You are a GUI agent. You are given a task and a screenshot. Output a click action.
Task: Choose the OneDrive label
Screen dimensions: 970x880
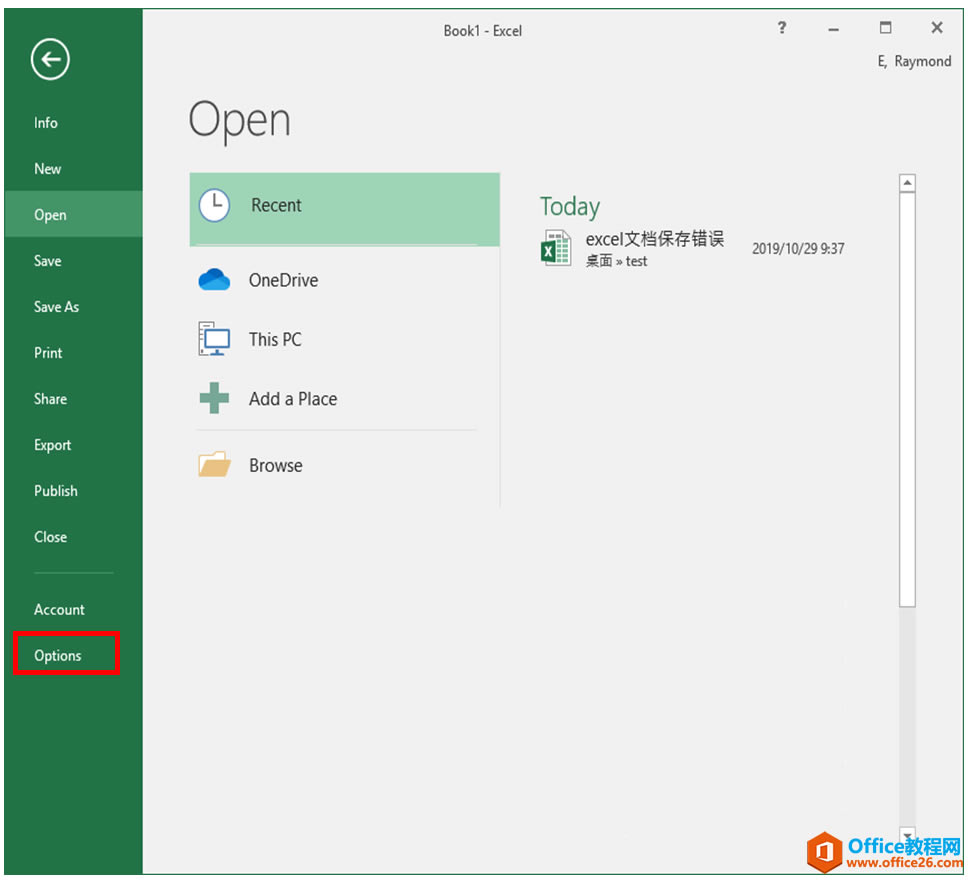coord(283,280)
